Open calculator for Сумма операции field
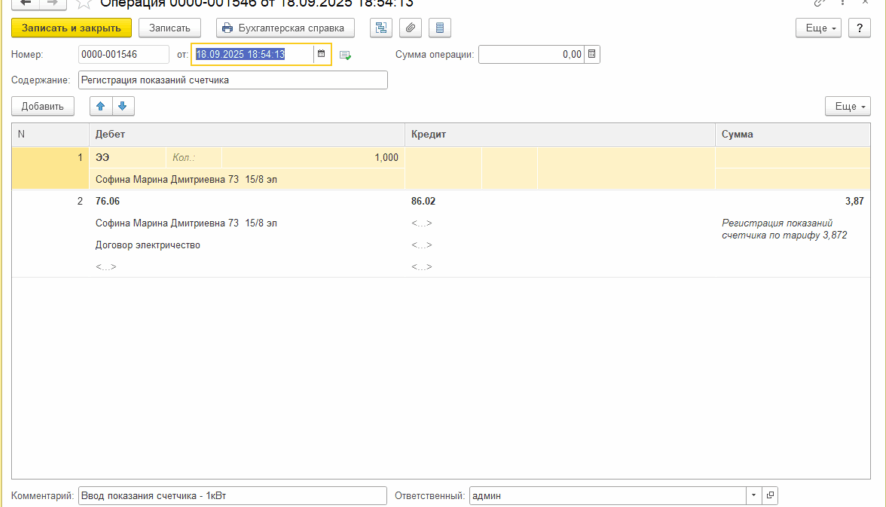The width and height of the screenshot is (886, 507). [592, 55]
